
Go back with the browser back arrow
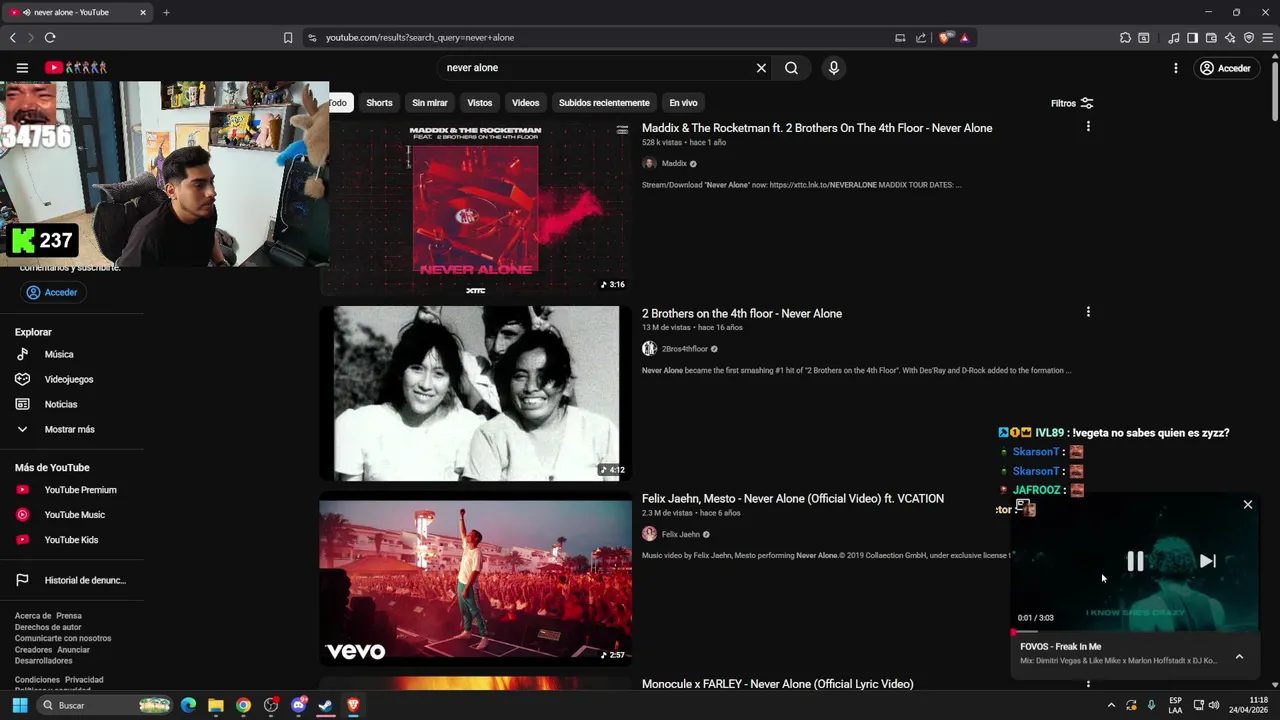pyautogui.click(x=13, y=38)
